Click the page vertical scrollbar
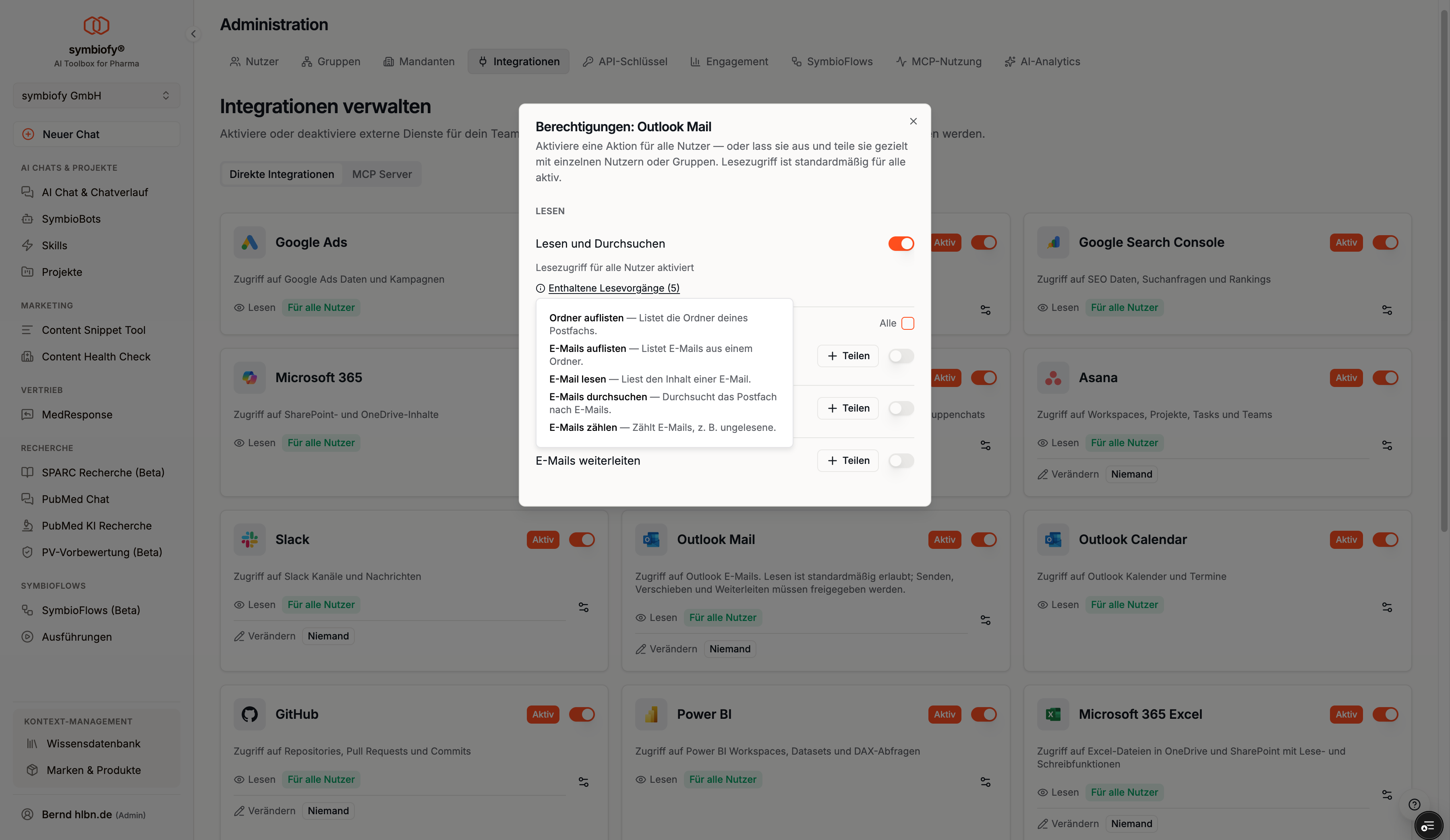Screen dimensions: 1450x840 [1444, 271]
